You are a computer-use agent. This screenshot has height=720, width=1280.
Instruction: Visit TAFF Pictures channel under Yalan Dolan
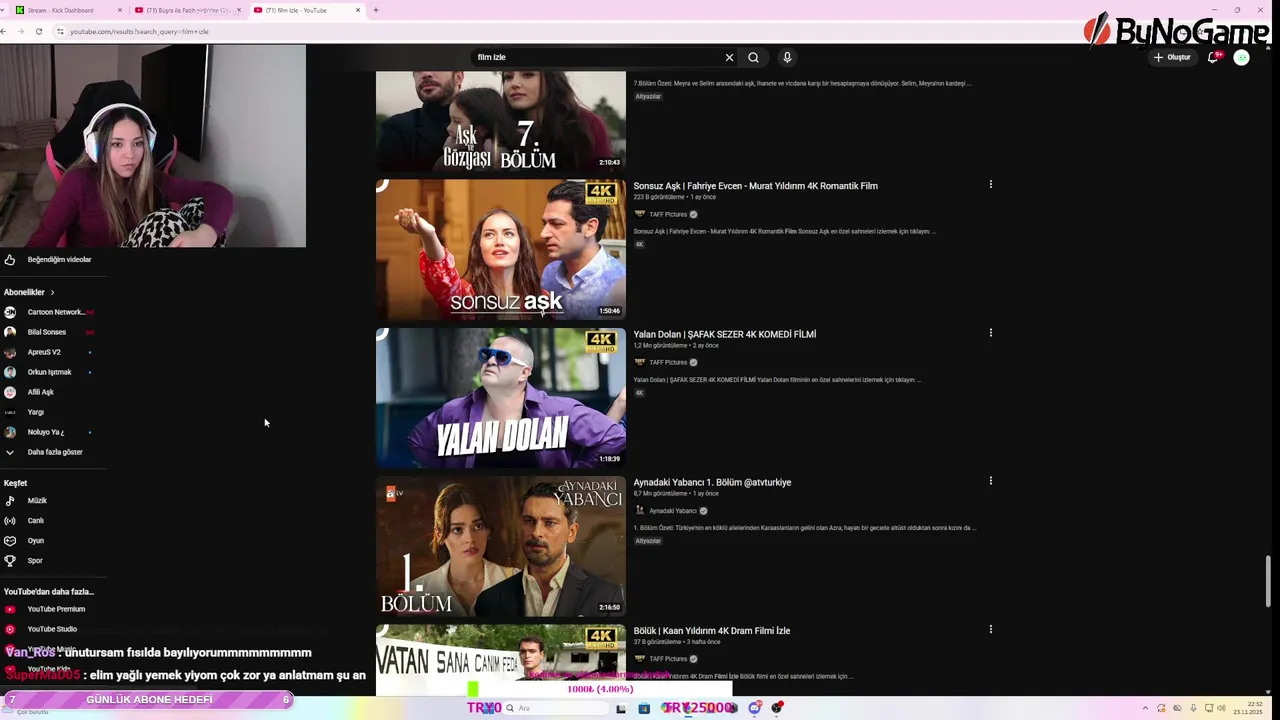click(668, 362)
